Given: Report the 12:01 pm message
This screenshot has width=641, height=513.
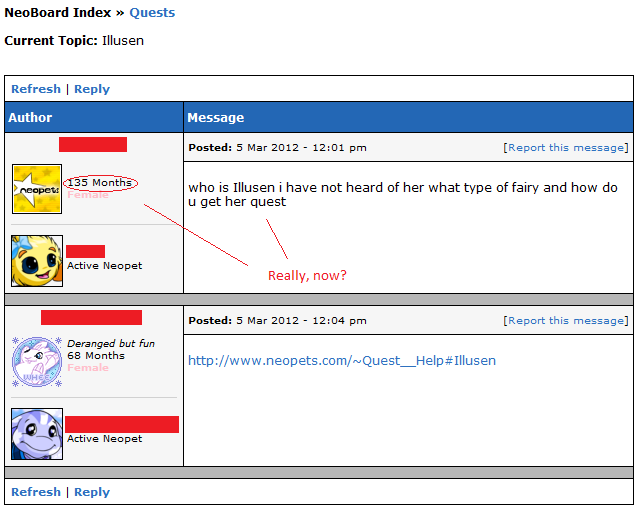Looking at the screenshot, I should coord(566,148).
